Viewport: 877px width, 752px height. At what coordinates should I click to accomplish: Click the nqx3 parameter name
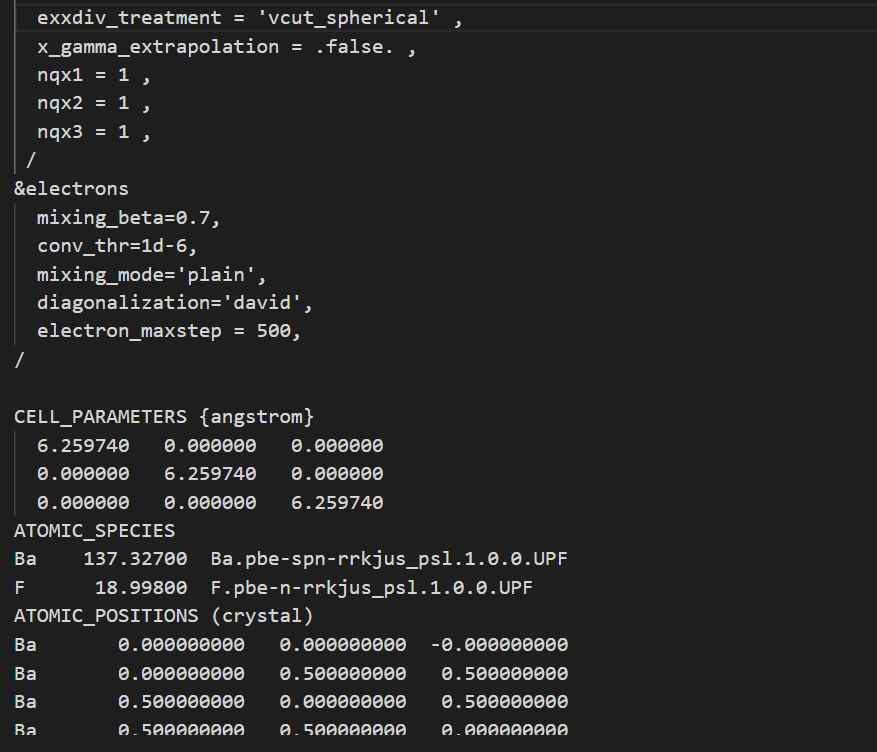60,131
